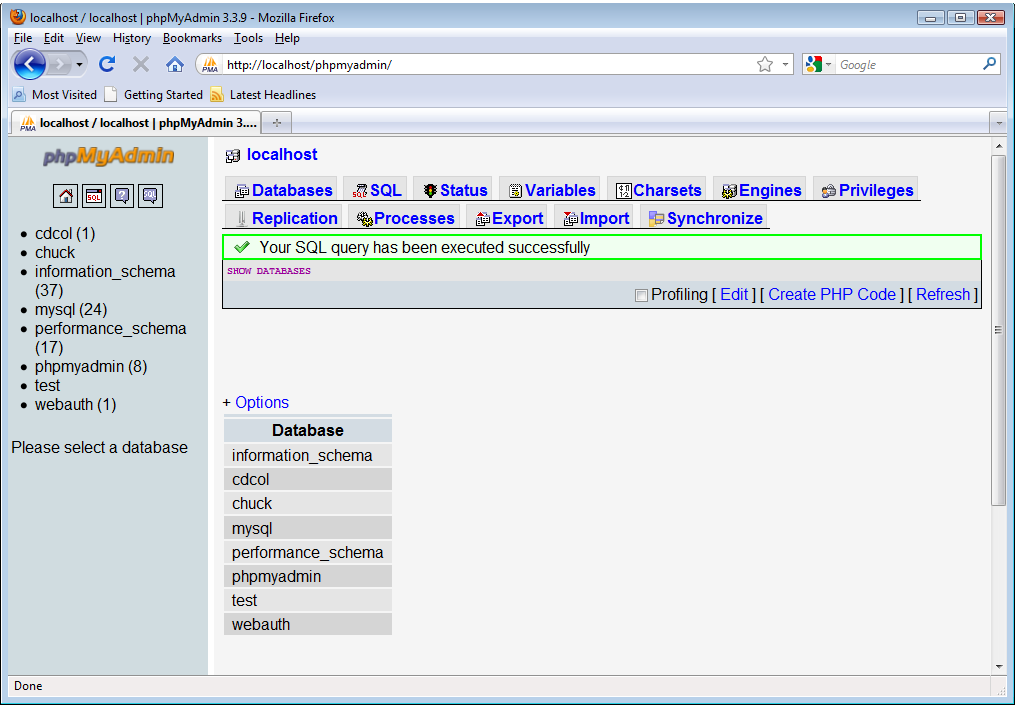Switch to the Charsets tab

pos(658,190)
